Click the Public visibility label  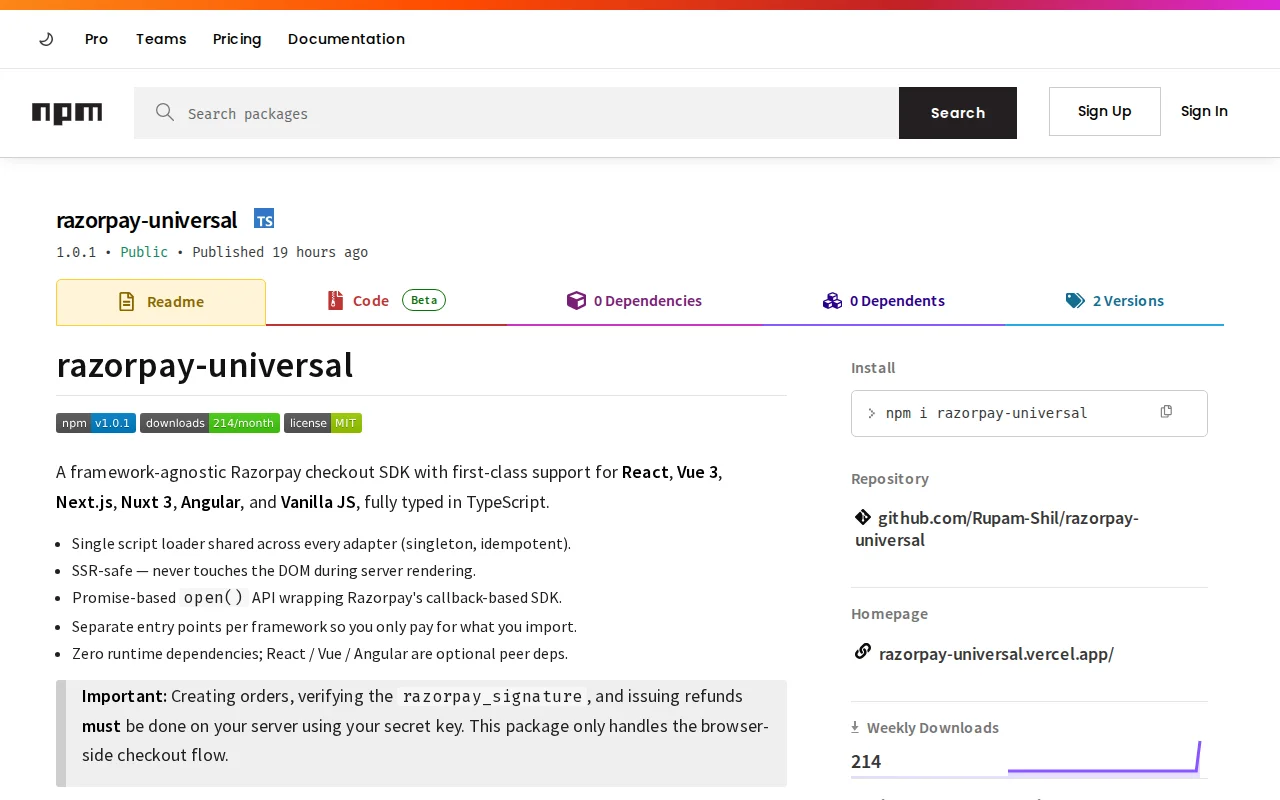coord(144,252)
